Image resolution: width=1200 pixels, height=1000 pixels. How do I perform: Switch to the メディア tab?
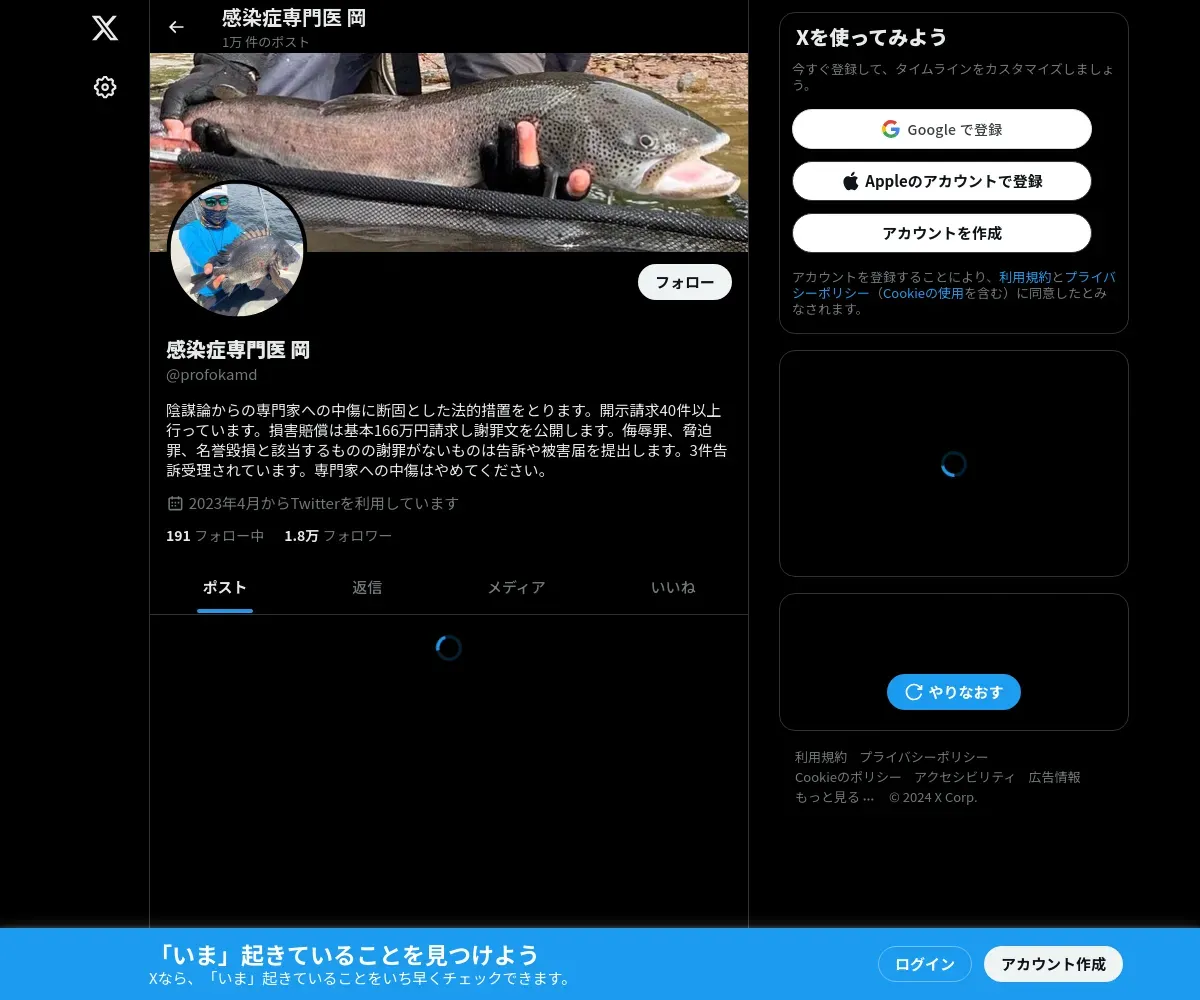[x=516, y=587]
